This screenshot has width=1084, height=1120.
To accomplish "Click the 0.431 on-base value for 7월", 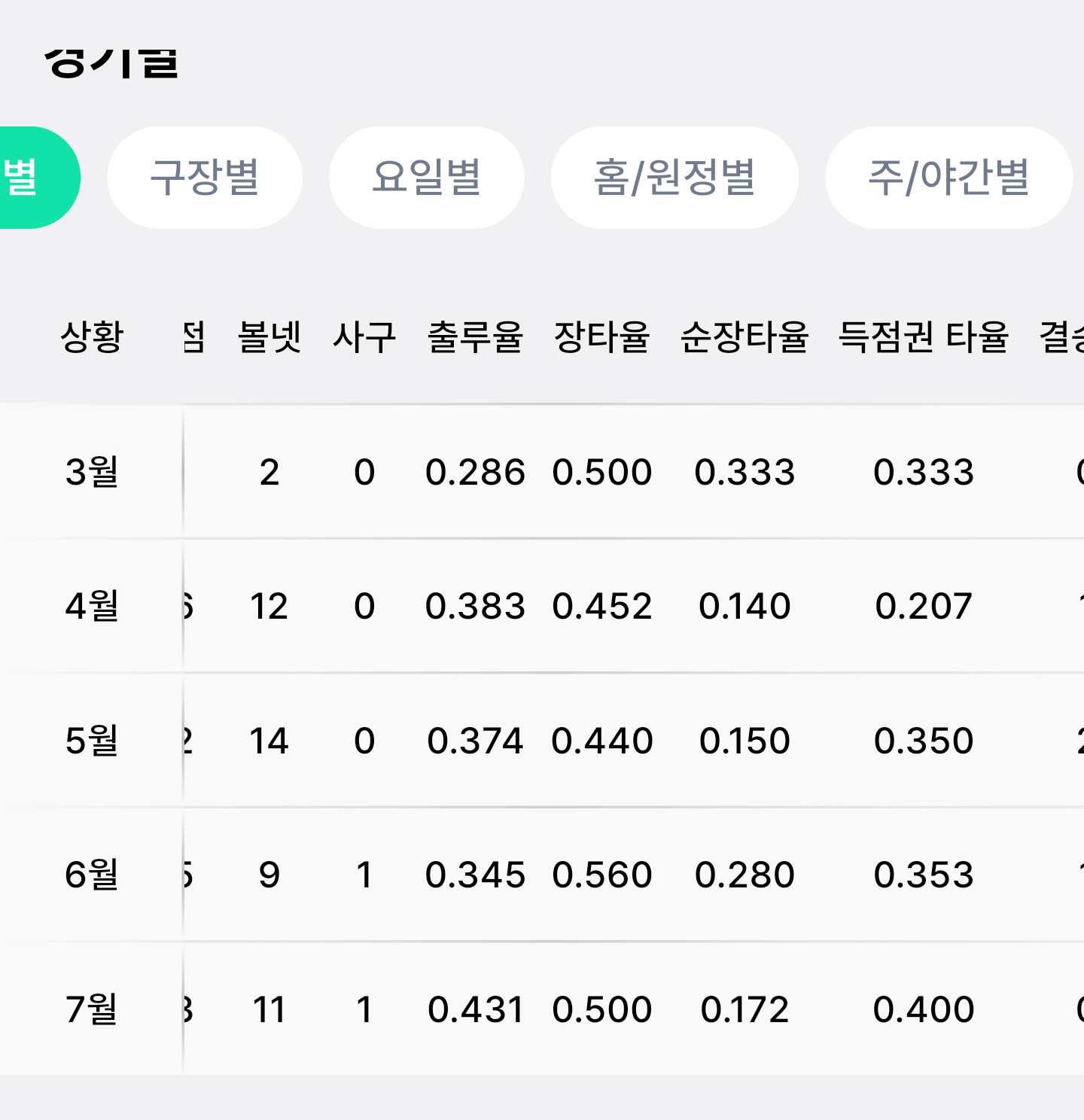I will [x=475, y=1009].
